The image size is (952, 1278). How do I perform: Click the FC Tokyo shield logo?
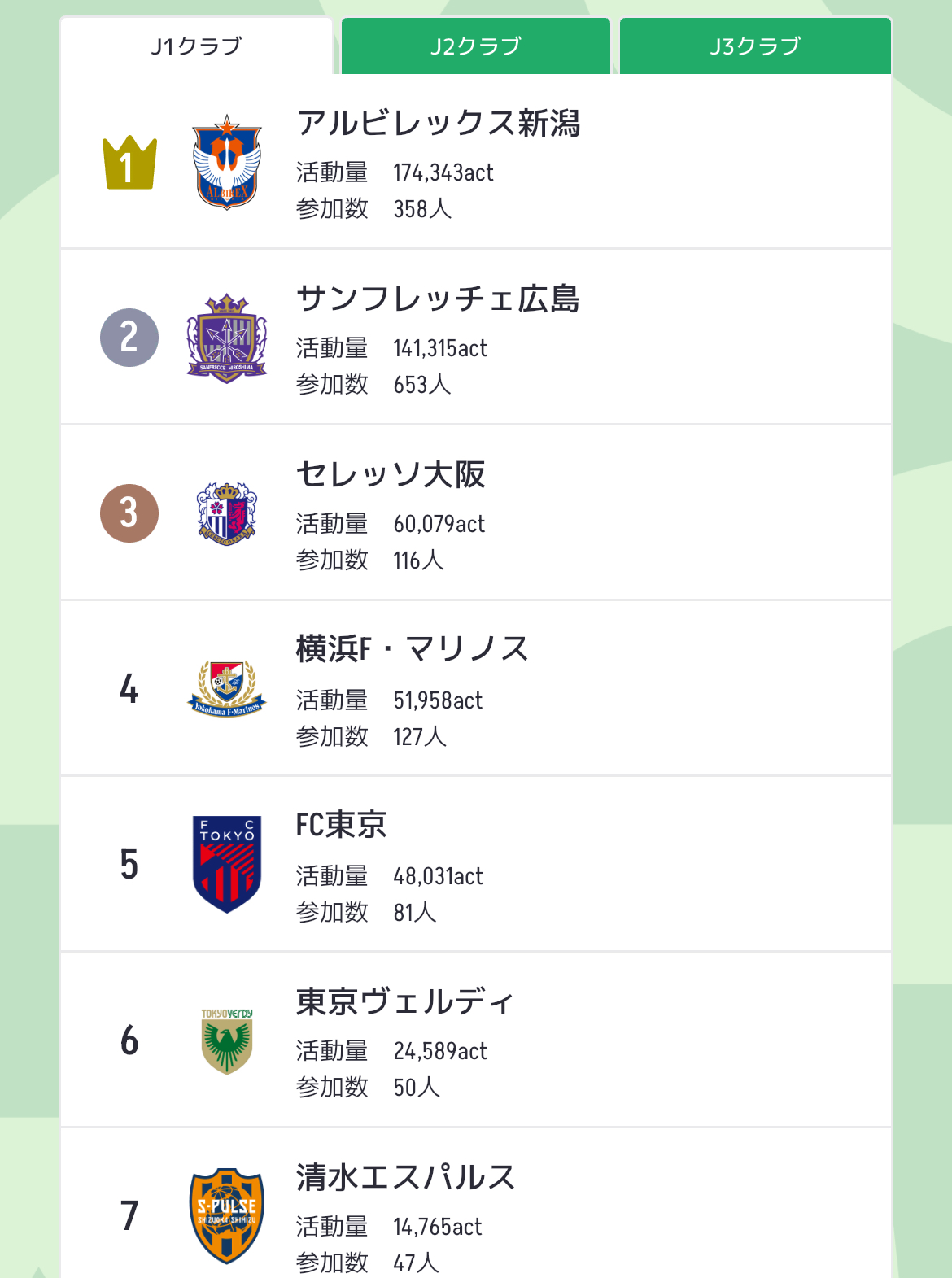[227, 864]
